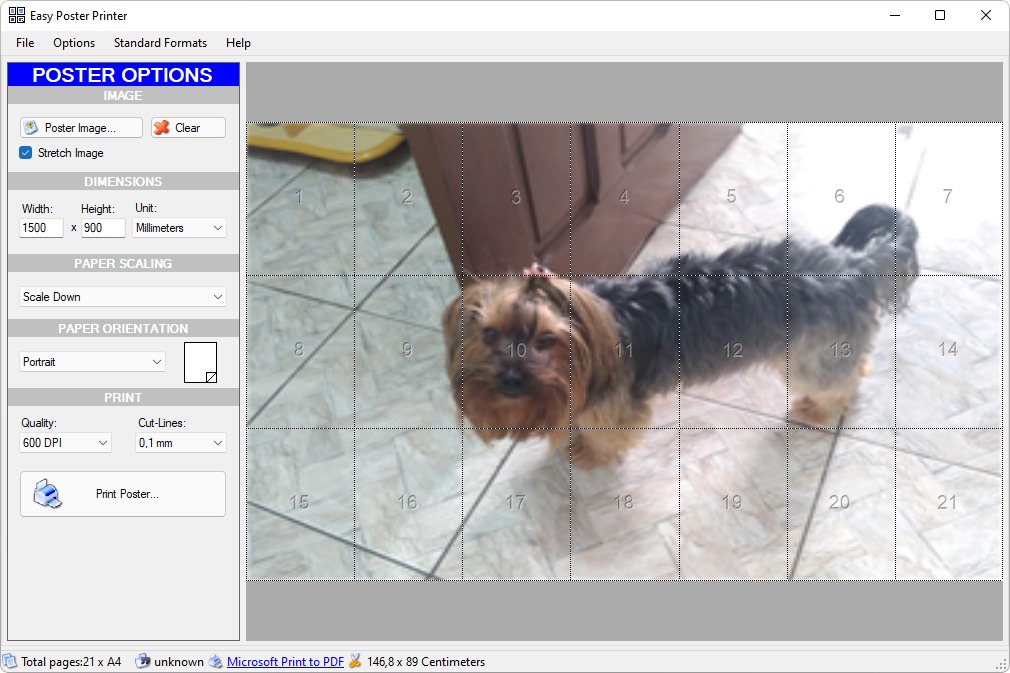1010x673 pixels.
Task: Expand the Cut-Lines 0,1 mm dropdown
Action: point(180,443)
